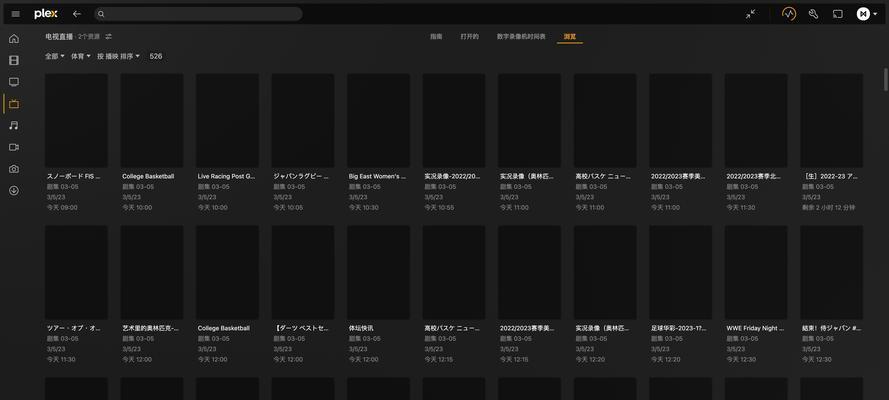Click the 526 item count

156,56
